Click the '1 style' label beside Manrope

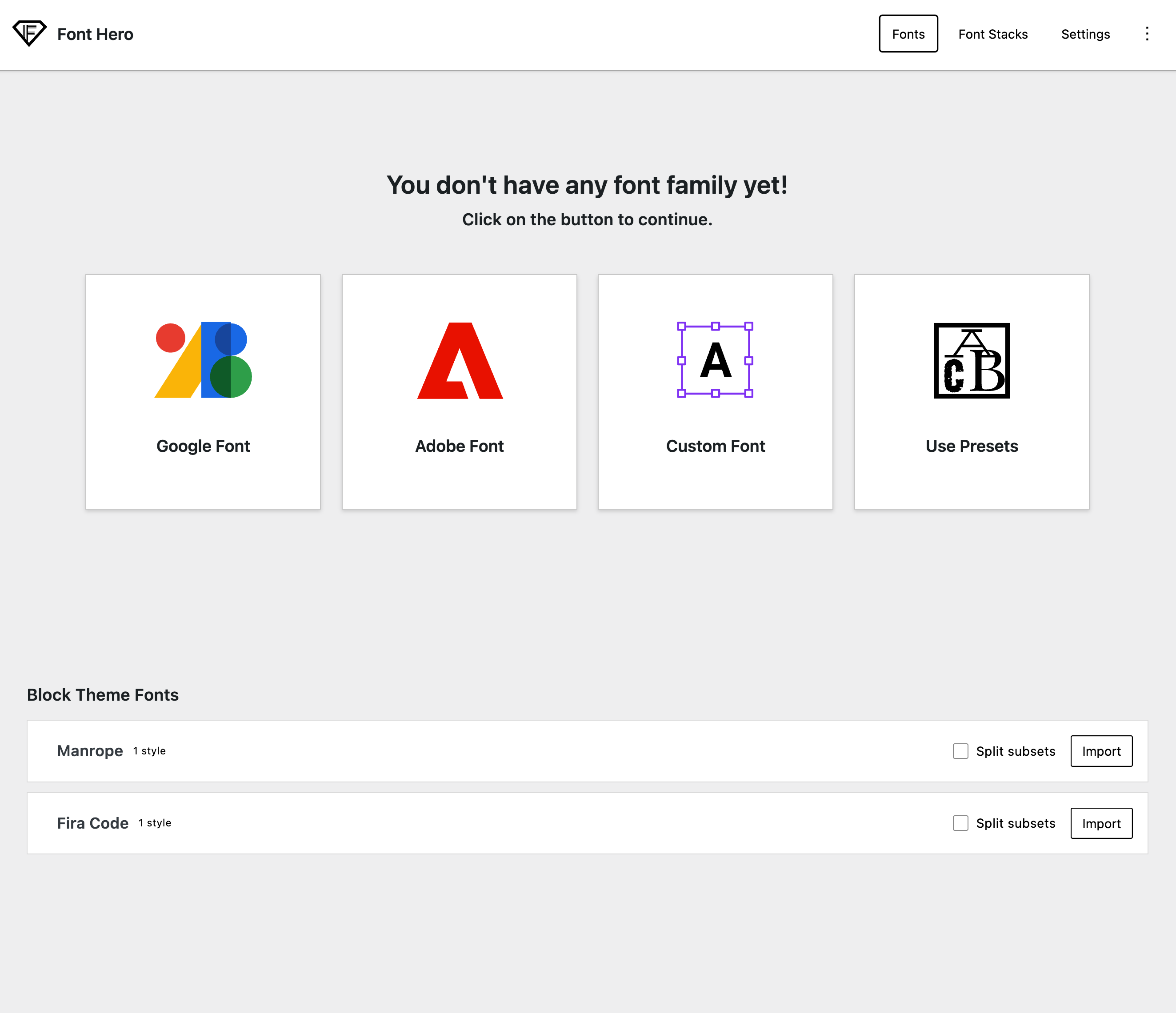(x=149, y=751)
